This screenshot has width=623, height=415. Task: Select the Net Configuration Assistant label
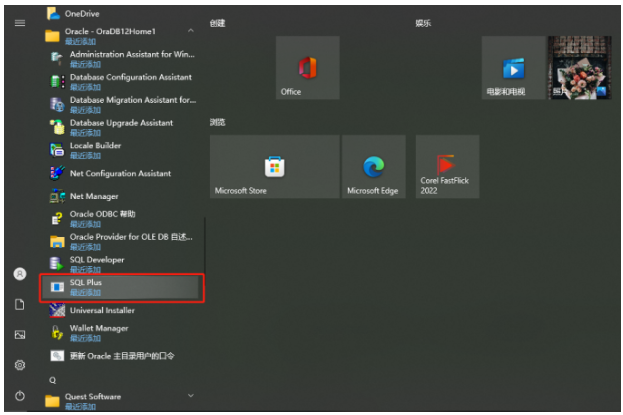coord(120,173)
